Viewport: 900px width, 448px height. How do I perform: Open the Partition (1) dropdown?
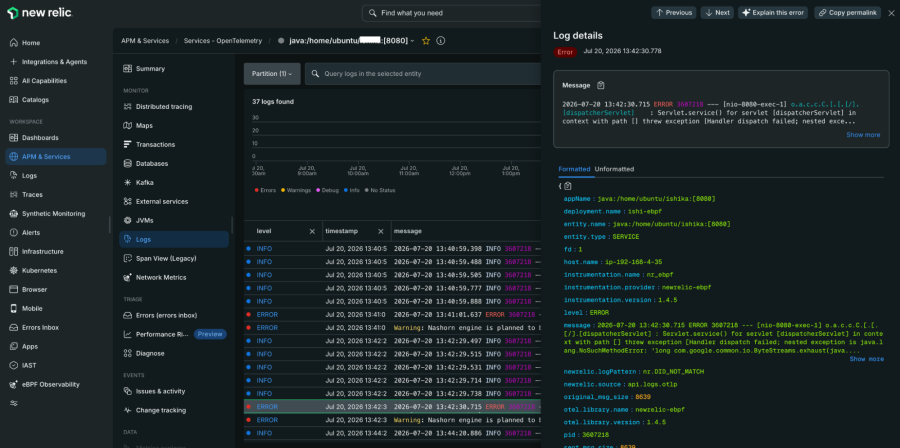(x=272, y=74)
